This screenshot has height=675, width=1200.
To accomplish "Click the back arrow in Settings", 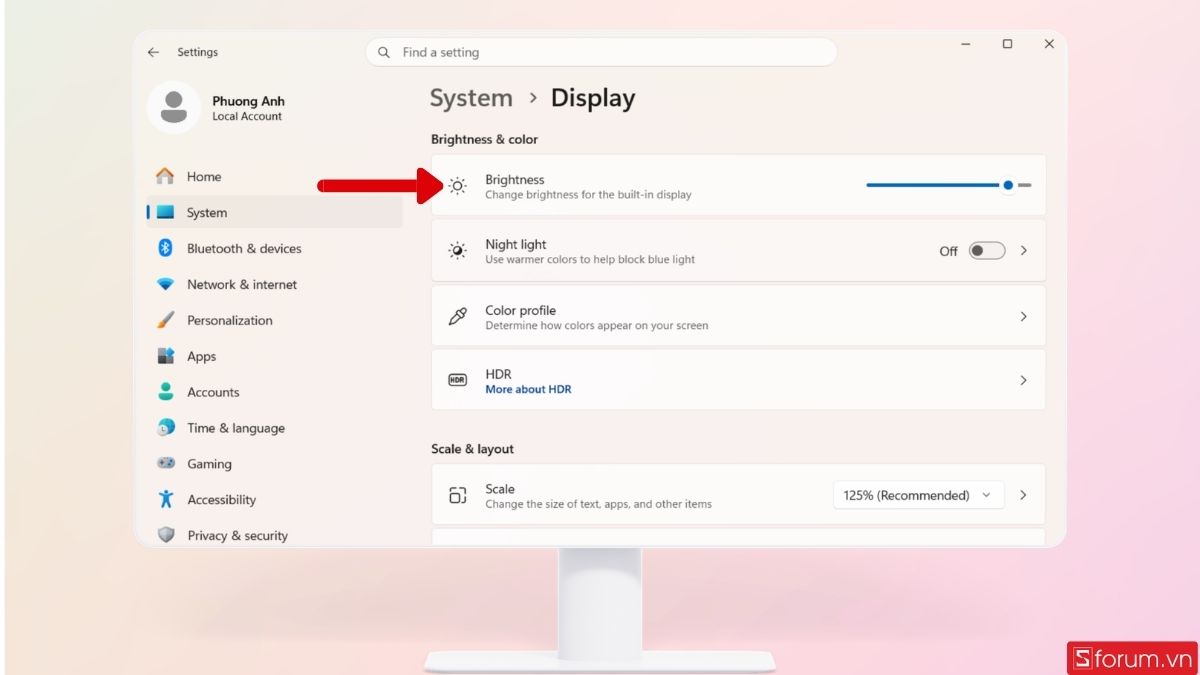I will pos(153,51).
